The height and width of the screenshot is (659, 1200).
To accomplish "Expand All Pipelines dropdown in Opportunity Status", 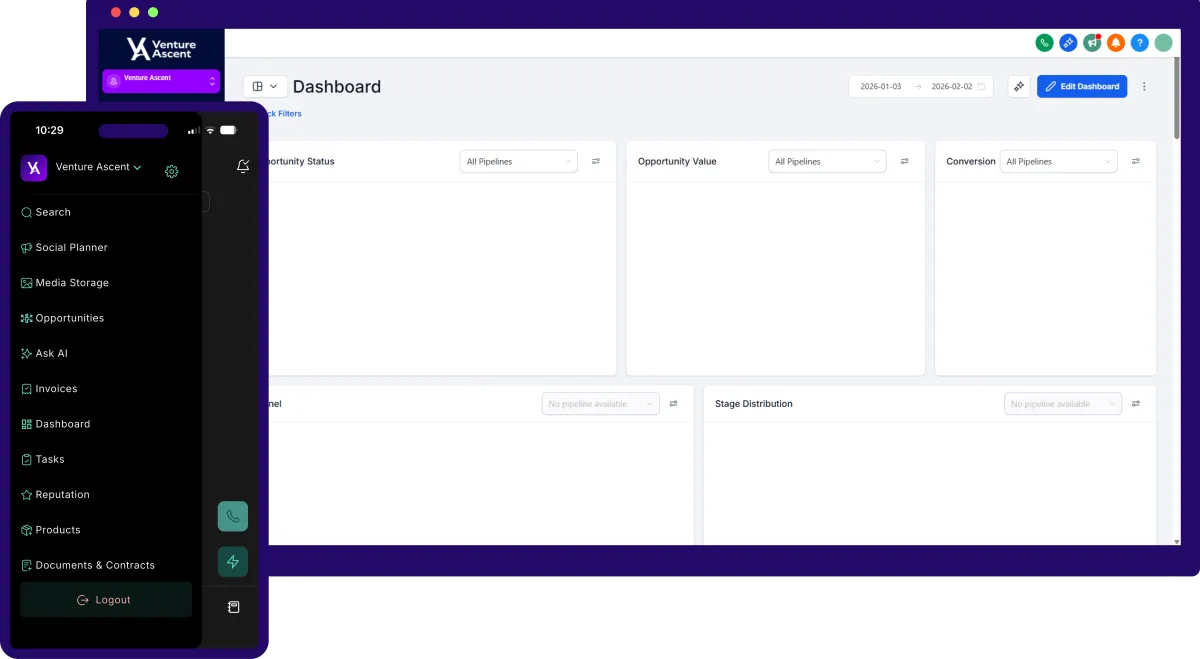I will (x=519, y=161).
